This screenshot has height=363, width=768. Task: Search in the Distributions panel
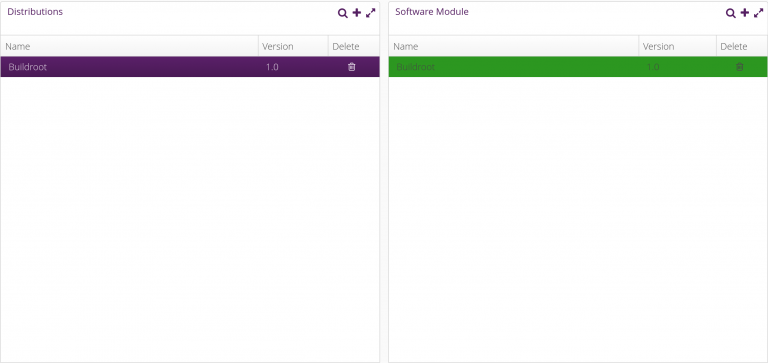tap(343, 13)
